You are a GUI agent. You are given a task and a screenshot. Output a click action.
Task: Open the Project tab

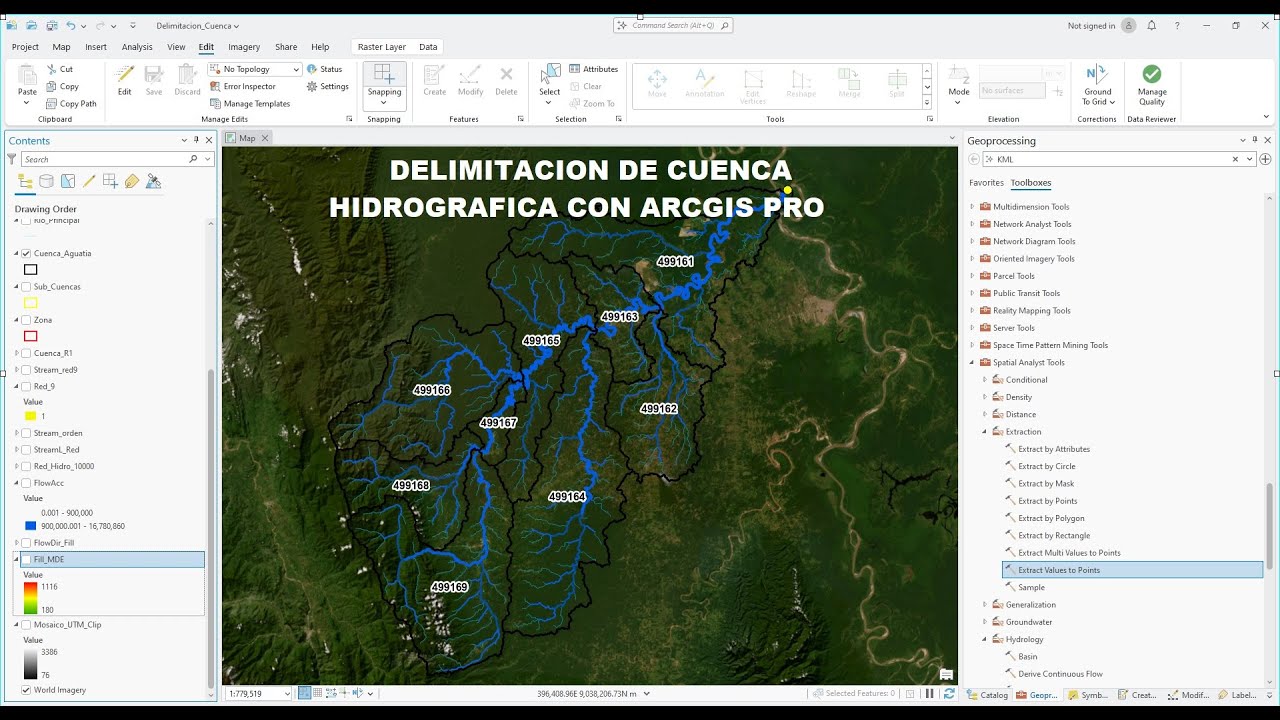(x=25, y=47)
